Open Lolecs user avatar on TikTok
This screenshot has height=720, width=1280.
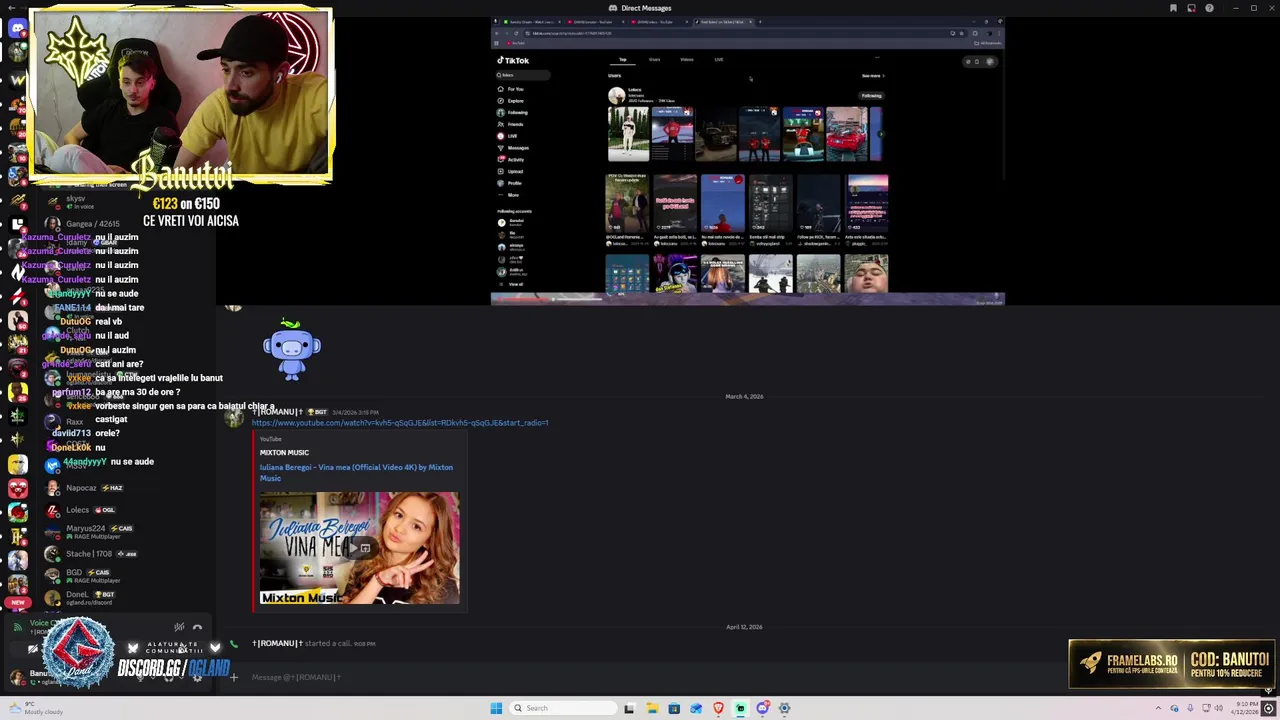pos(616,95)
